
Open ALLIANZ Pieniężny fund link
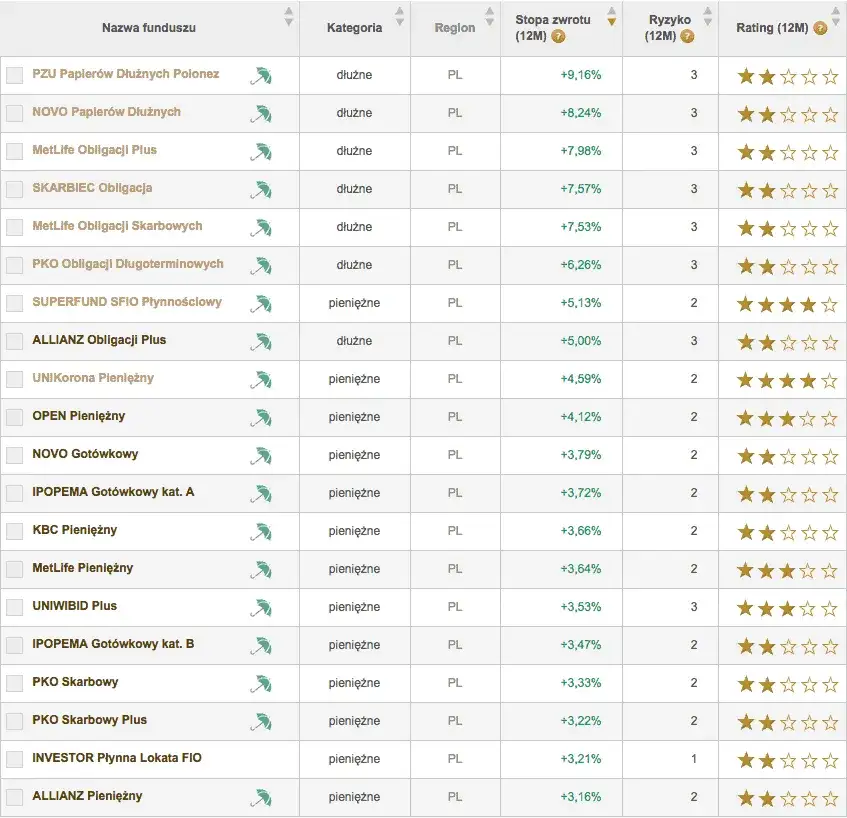coord(87,796)
